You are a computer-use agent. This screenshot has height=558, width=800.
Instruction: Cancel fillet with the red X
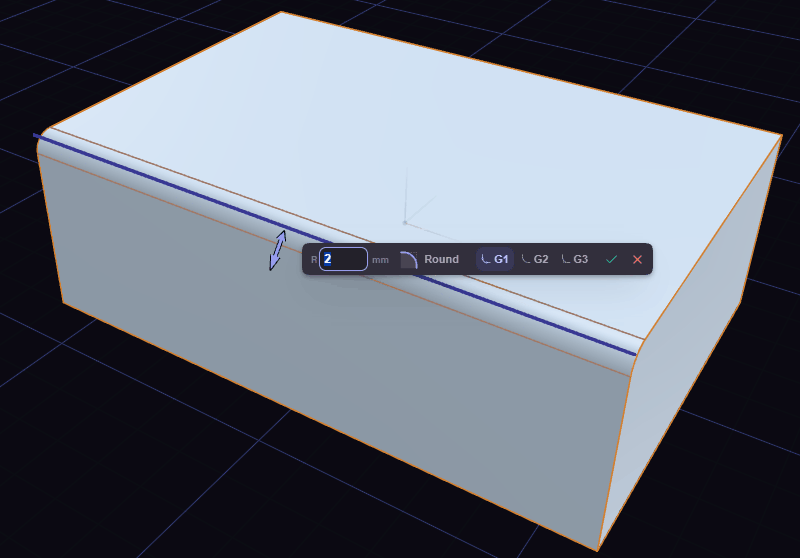point(637,260)
